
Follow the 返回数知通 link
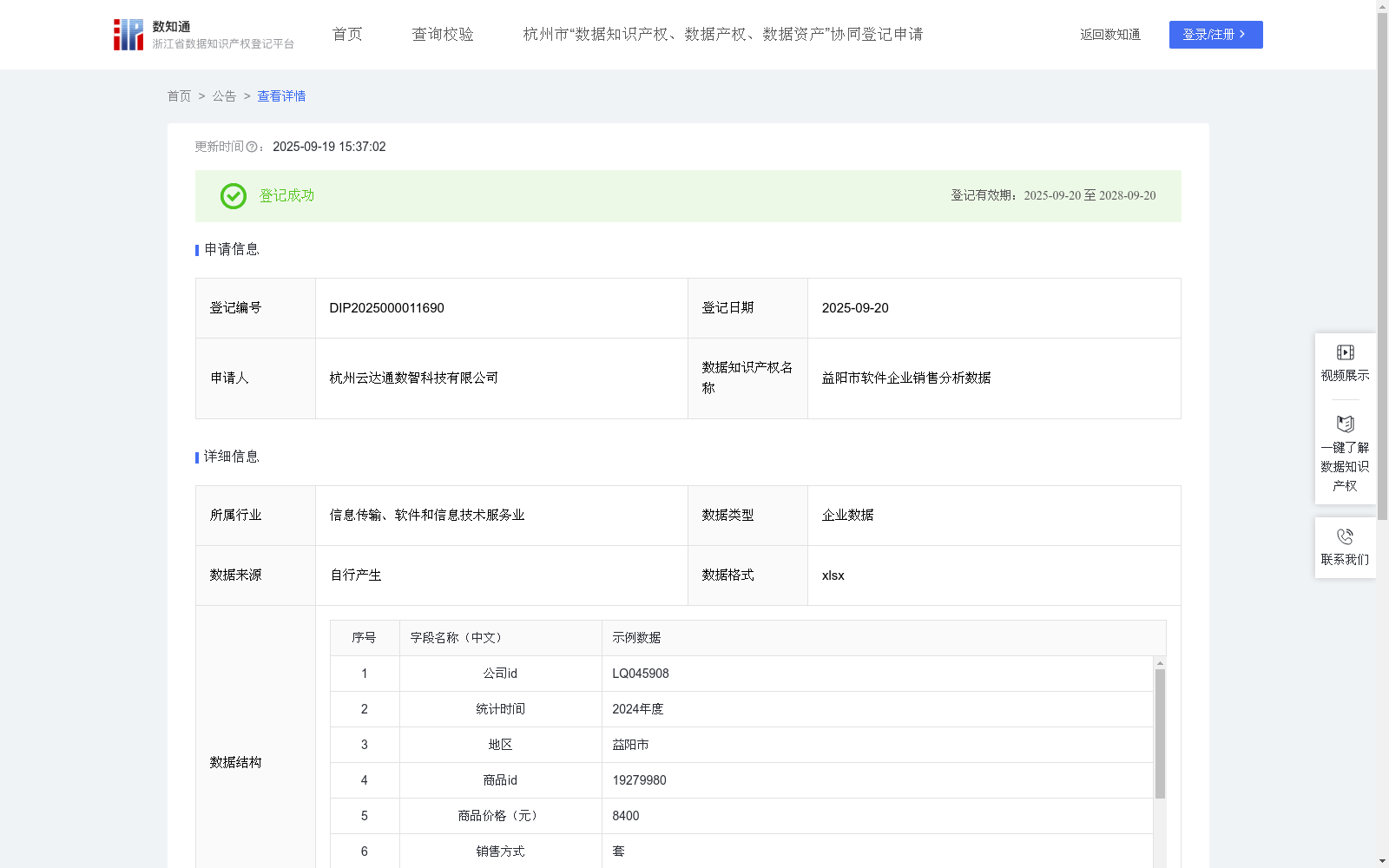(x=1110, y=35)
